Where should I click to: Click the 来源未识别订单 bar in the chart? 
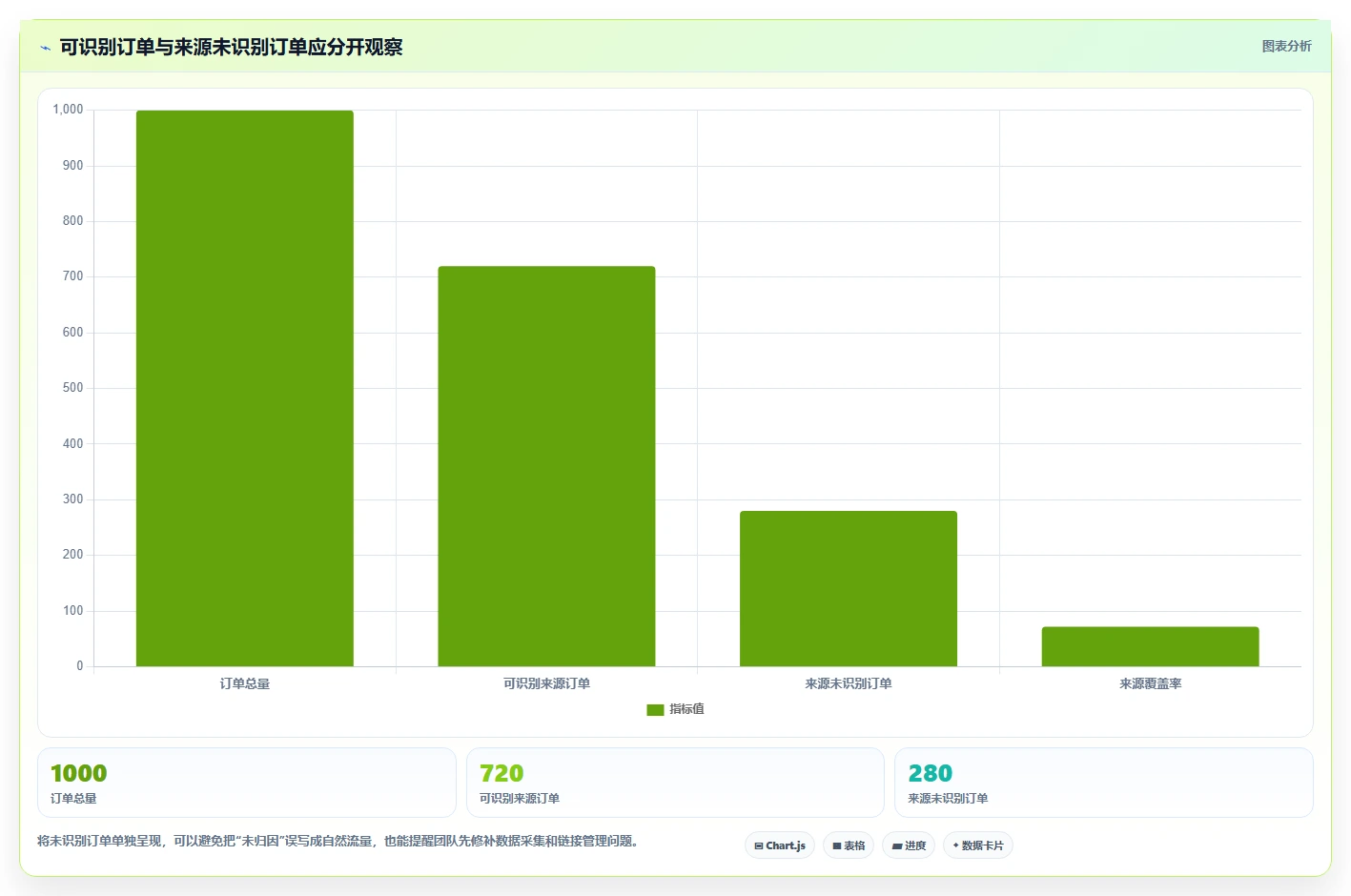(849, 588)
